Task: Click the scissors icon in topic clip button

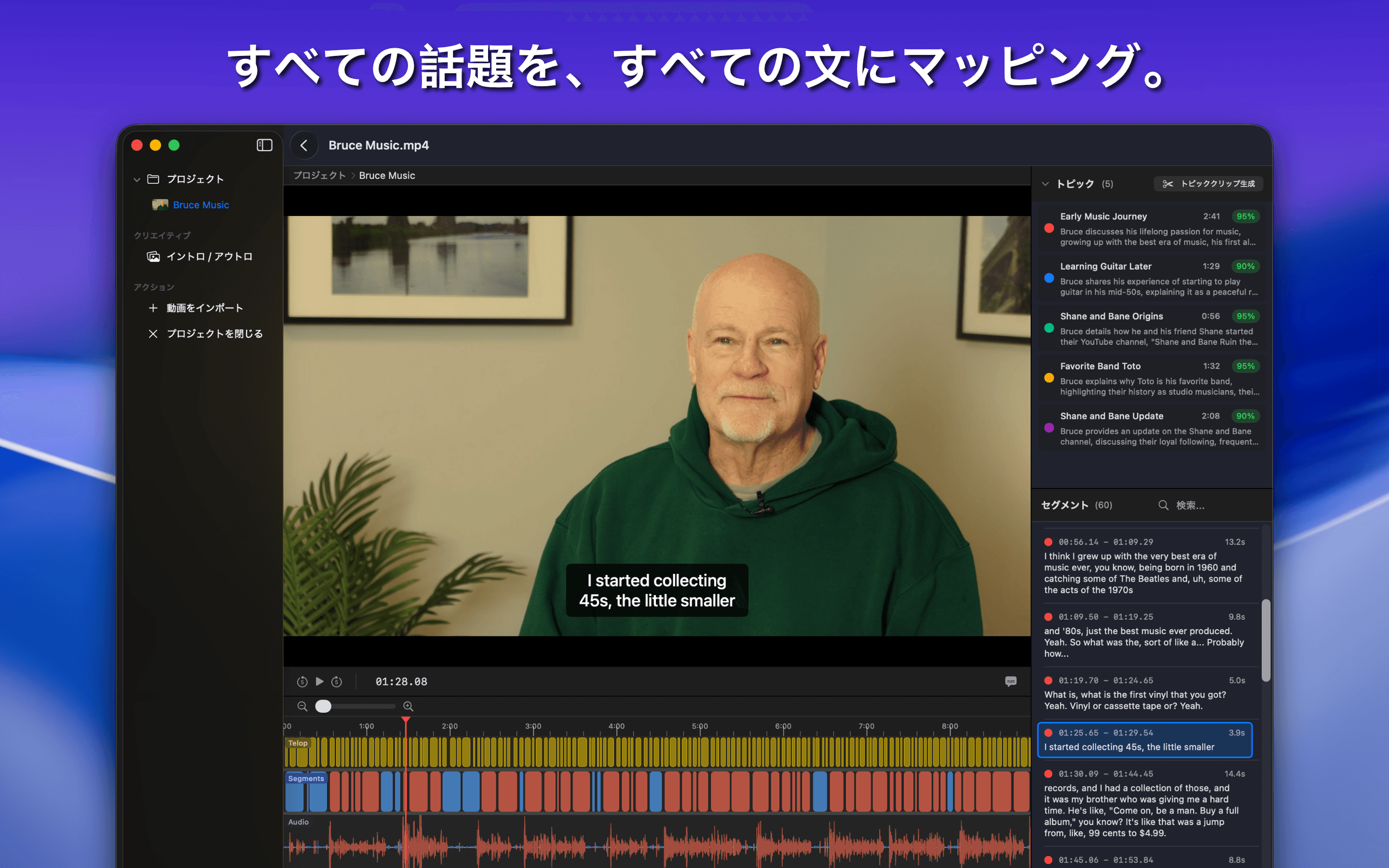Action: pyautogui.click(x=1168, y=184)
